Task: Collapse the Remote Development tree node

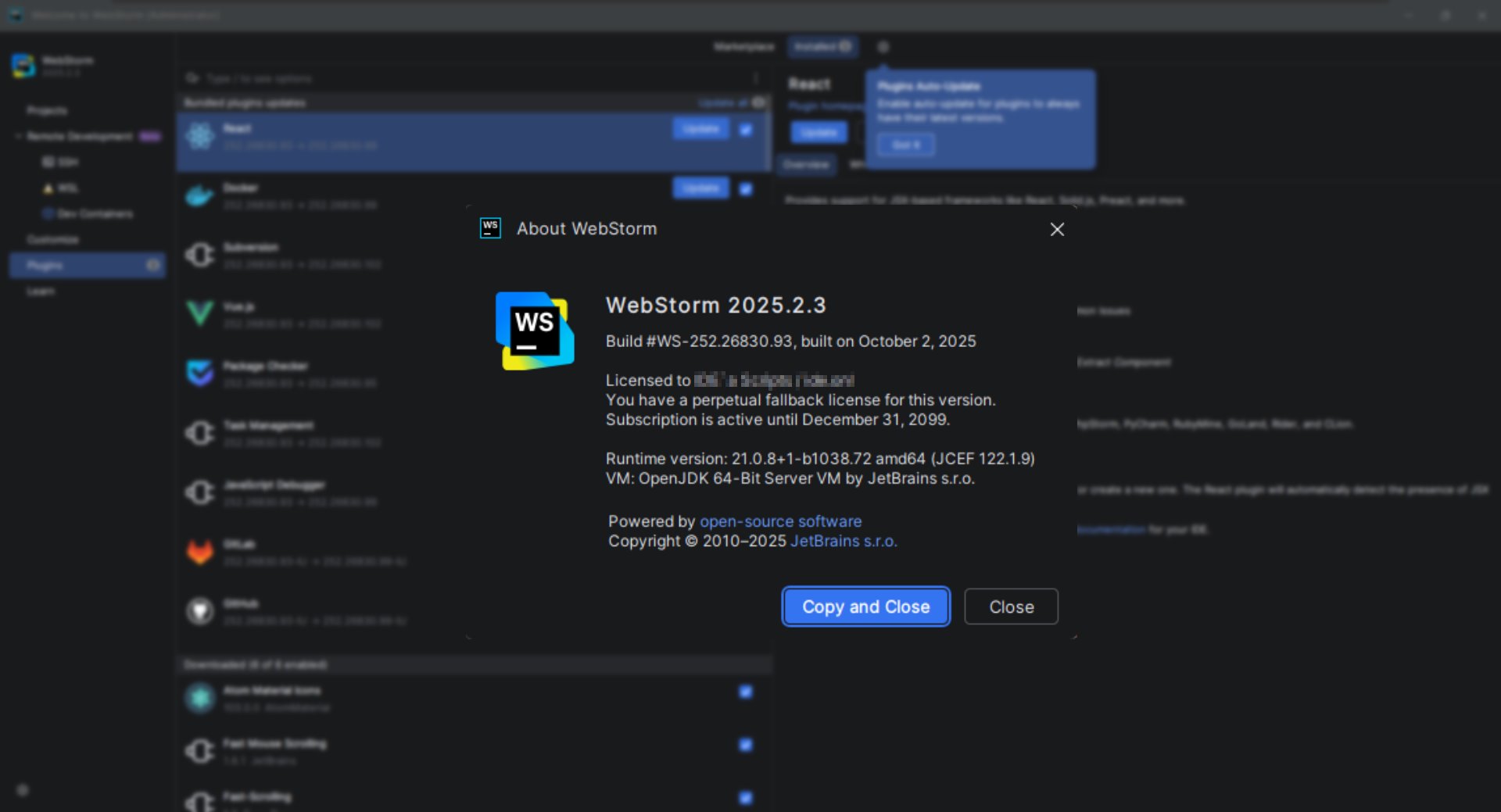Action: 18,136
